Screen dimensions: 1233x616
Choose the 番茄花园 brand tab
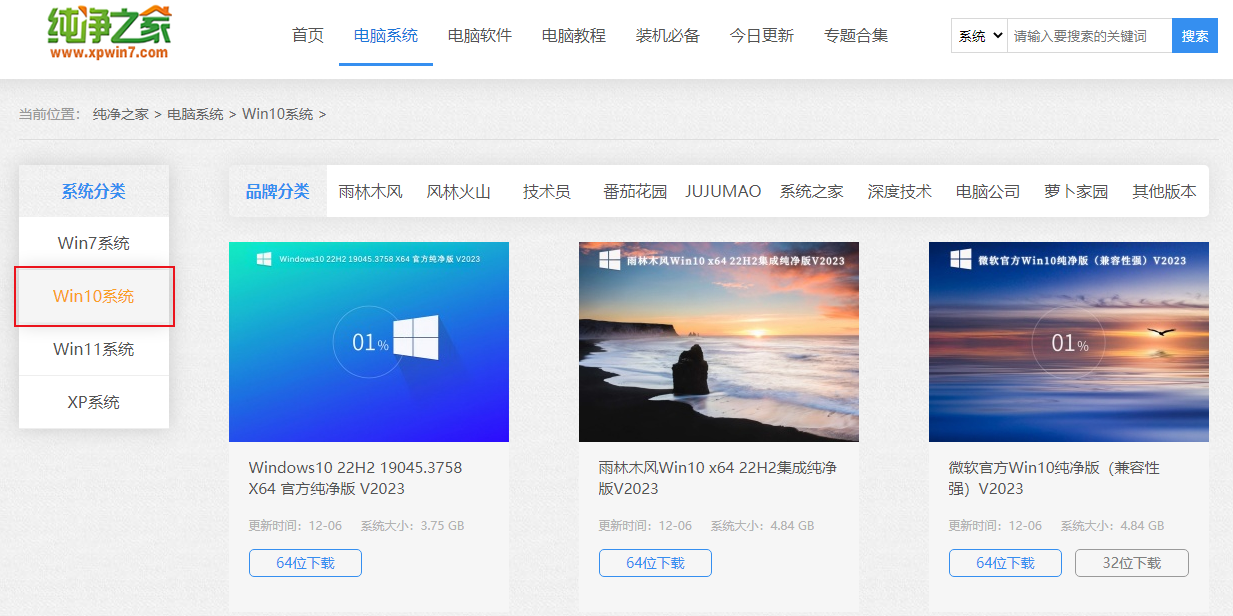636,191
